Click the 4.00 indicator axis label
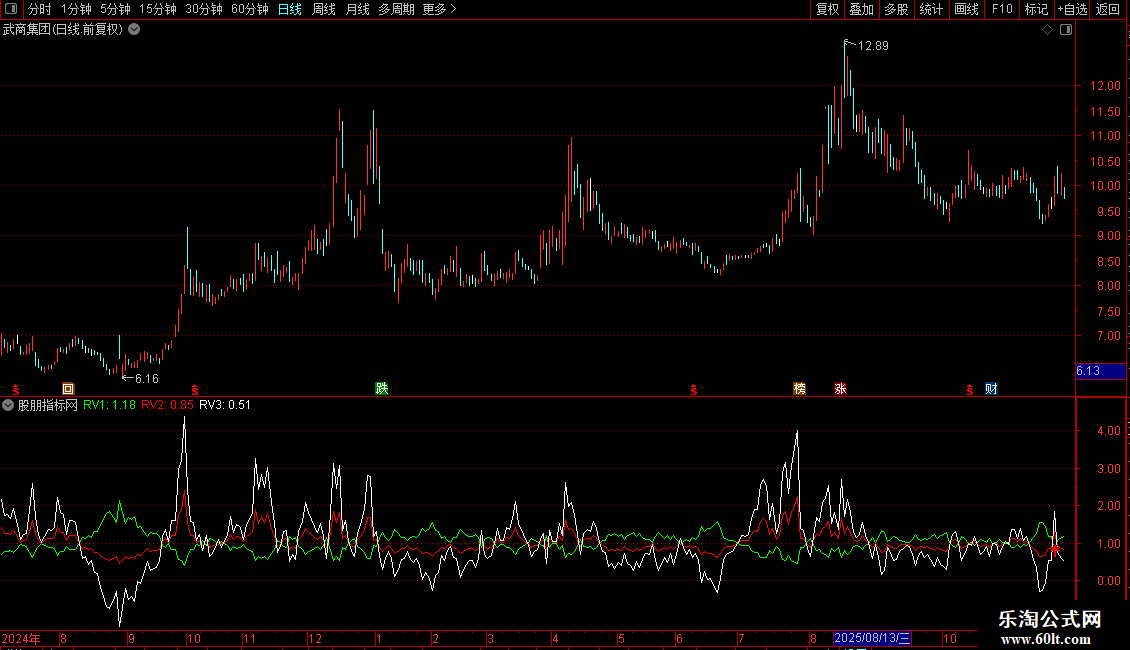Viewport: 1130px width, 650px height. [x=1108, y=431]
